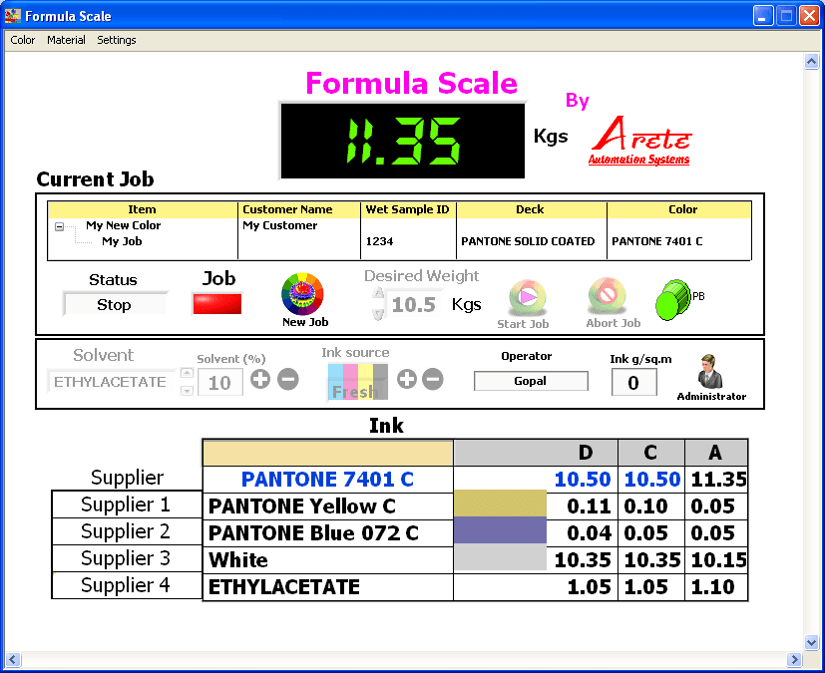Select My New Color tree item
This screenshot has height=673, width=825.
pyautogui.click(x=124, y=225)
